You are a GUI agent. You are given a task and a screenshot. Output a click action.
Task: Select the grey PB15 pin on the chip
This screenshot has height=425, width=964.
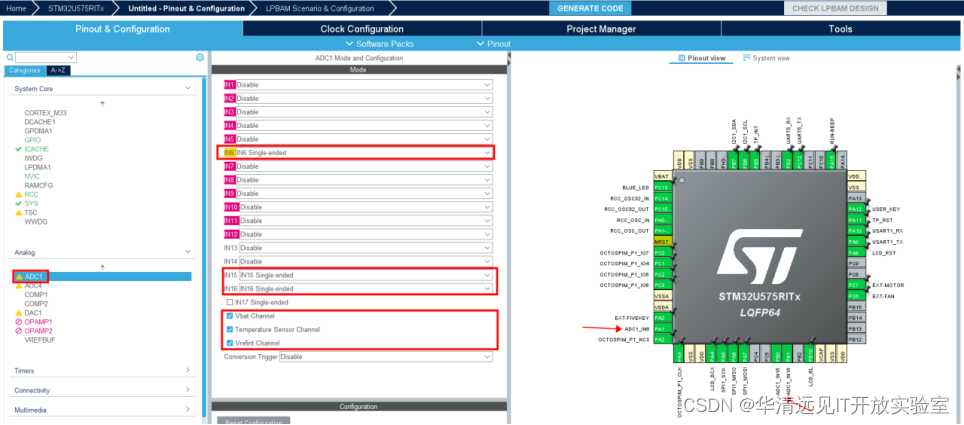[855, 307]
